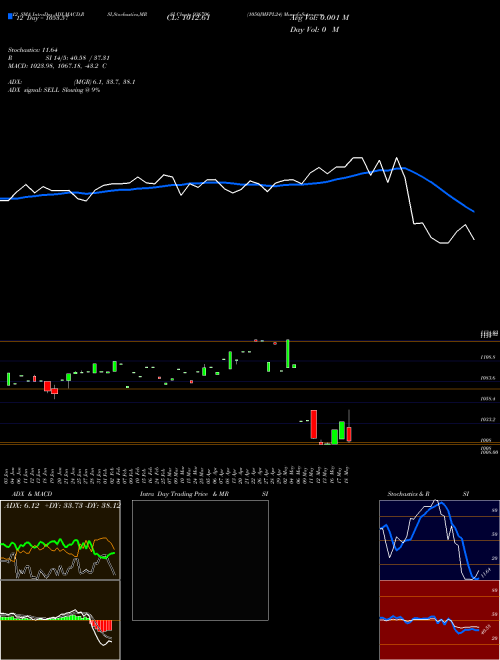This screenshot has width=500, height=660.
Task: Click the red RSI oscillator panel
Action: (439, 620)
